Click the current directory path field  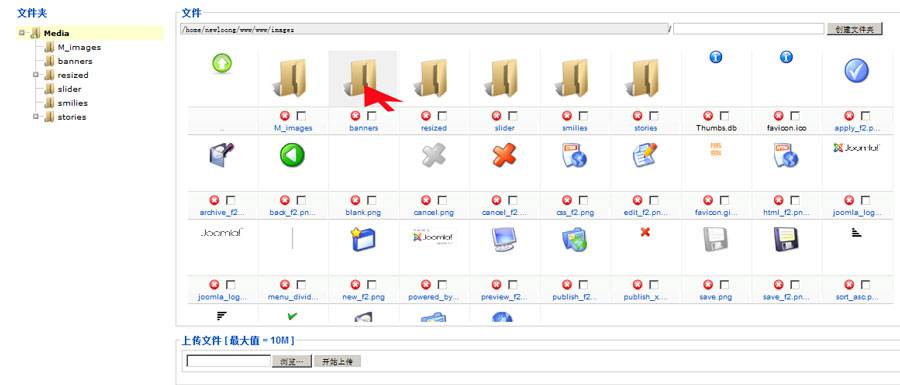pos(424,29)
